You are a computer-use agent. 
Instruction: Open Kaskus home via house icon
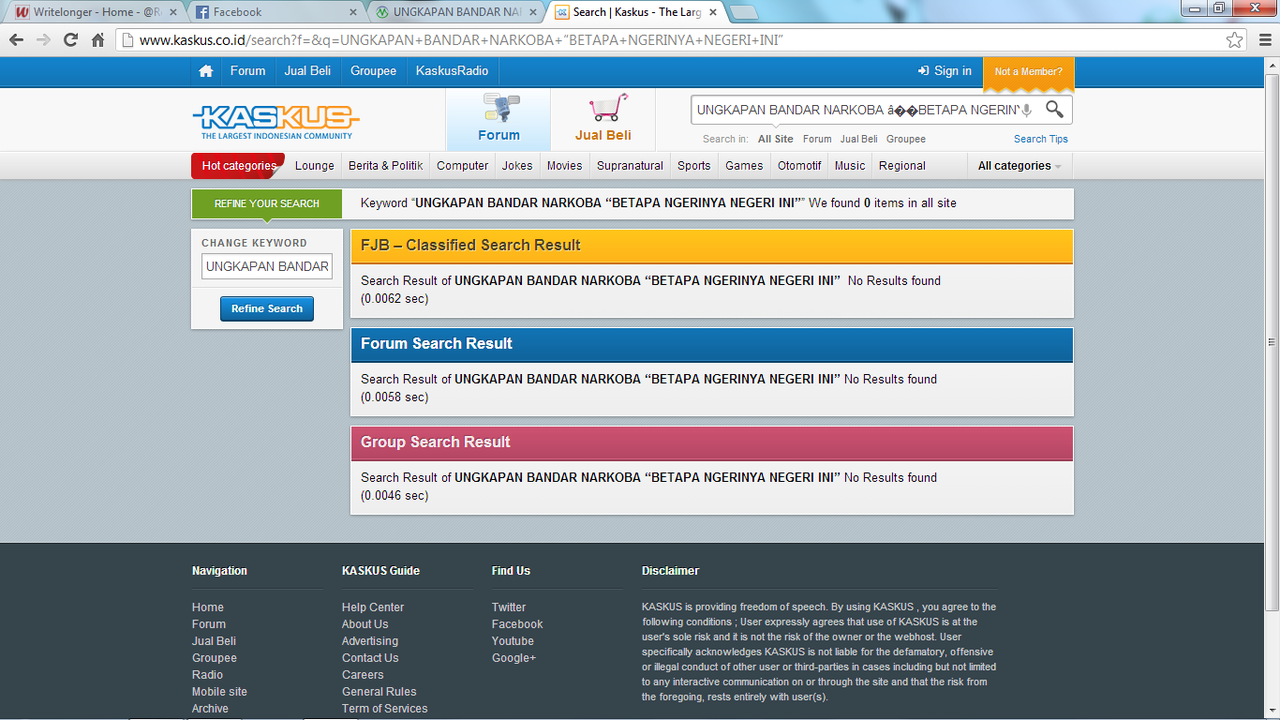click(x=206, y=71)
